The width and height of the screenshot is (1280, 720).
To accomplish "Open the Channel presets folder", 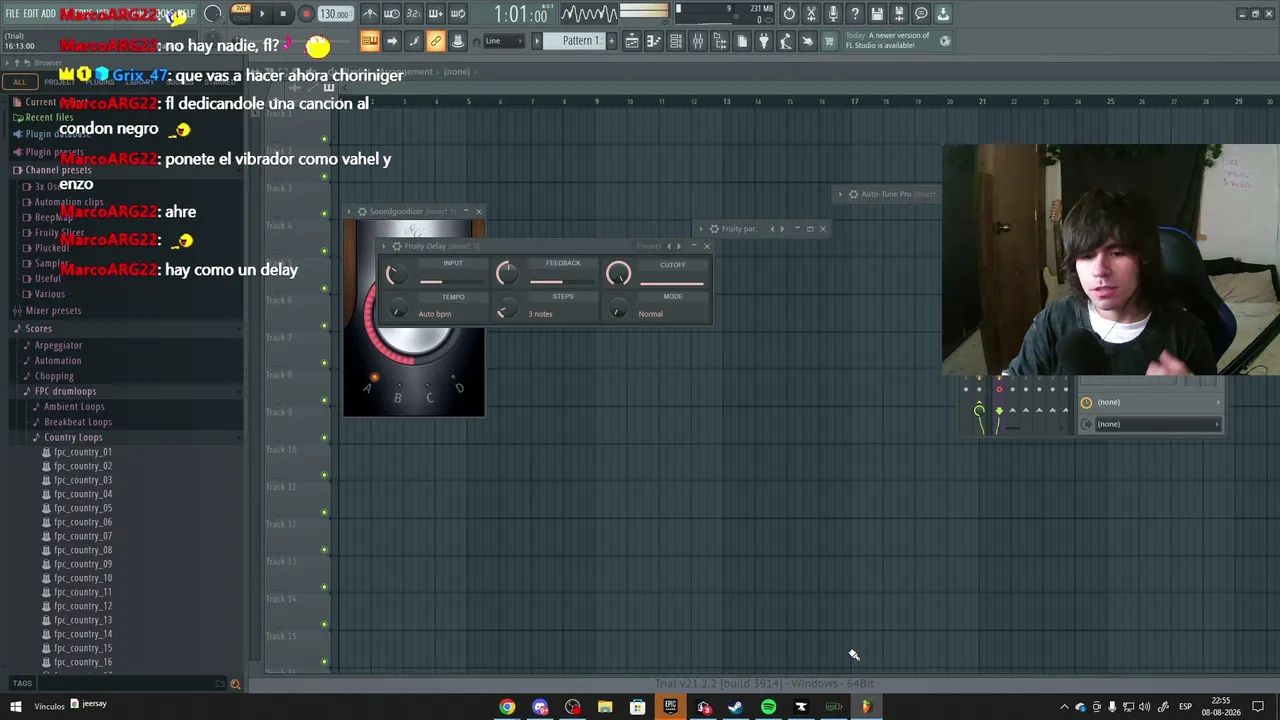I will (x=58, y=170).
